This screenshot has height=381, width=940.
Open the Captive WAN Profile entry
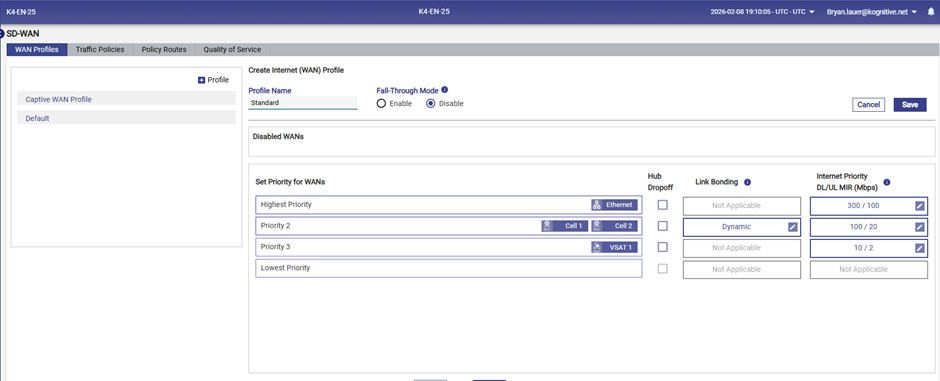126,99
